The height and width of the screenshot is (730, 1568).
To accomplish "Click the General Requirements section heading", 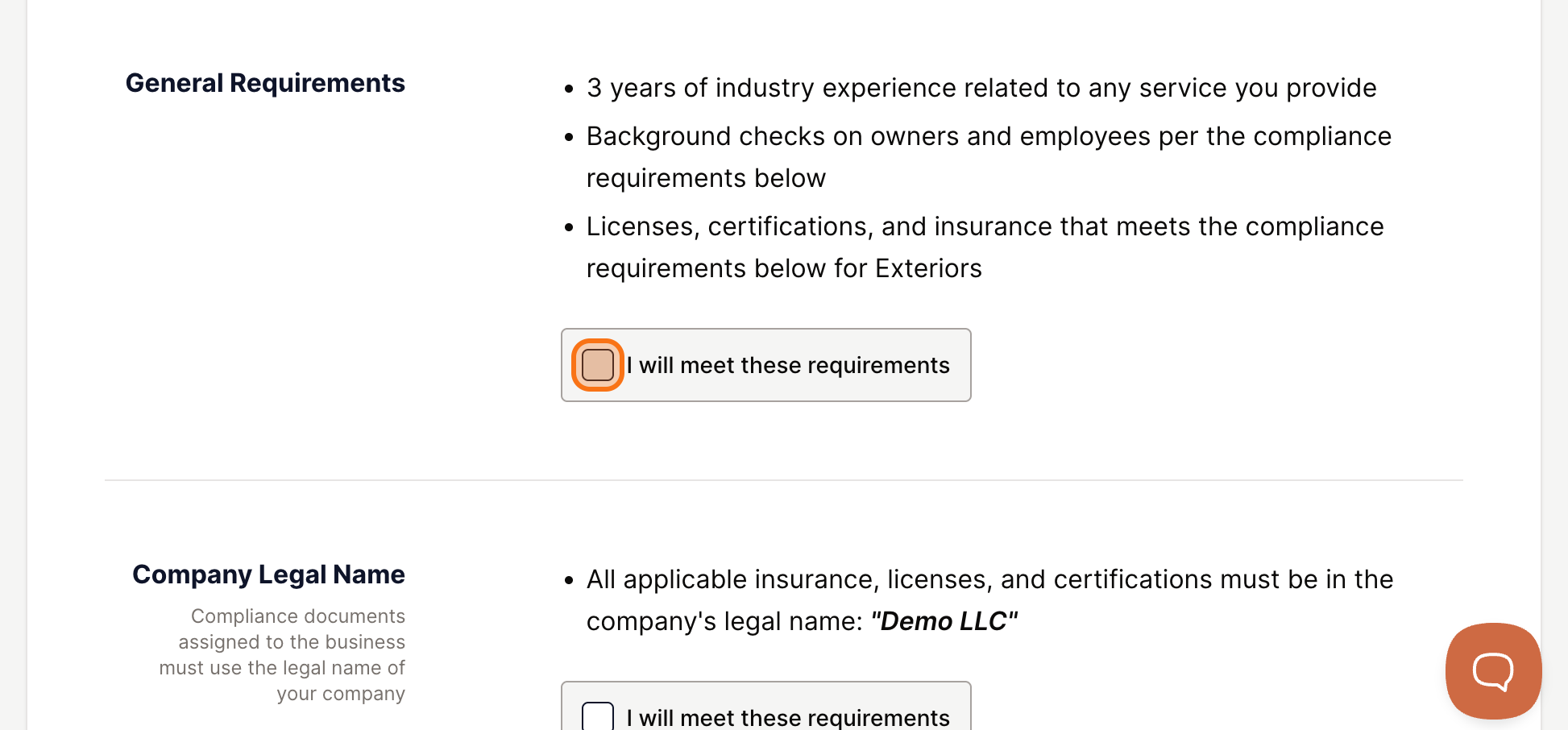I will [265, 83].
